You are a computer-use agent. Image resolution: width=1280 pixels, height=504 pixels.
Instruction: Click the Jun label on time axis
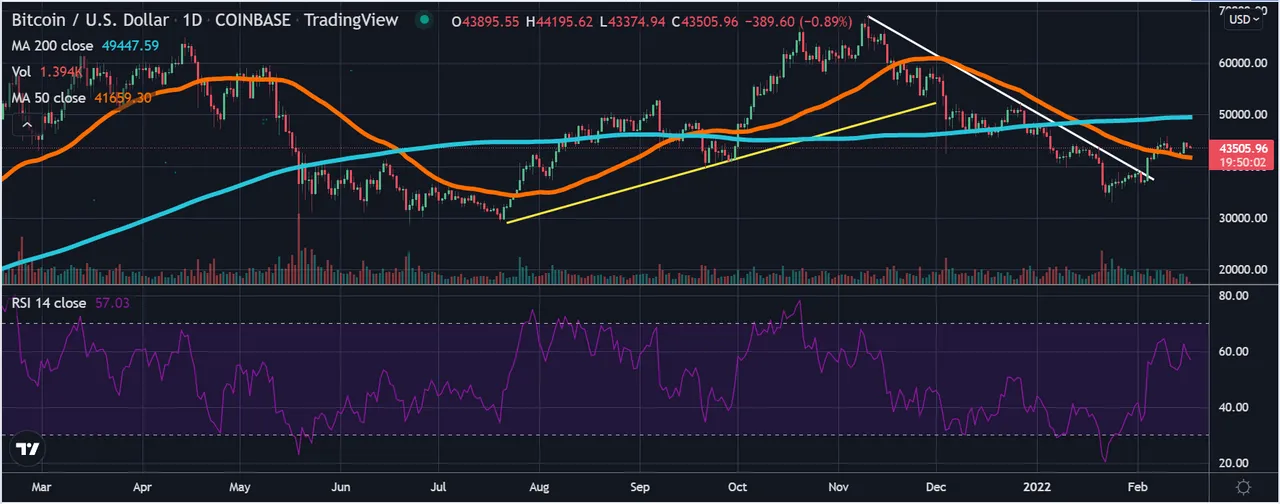341,487
